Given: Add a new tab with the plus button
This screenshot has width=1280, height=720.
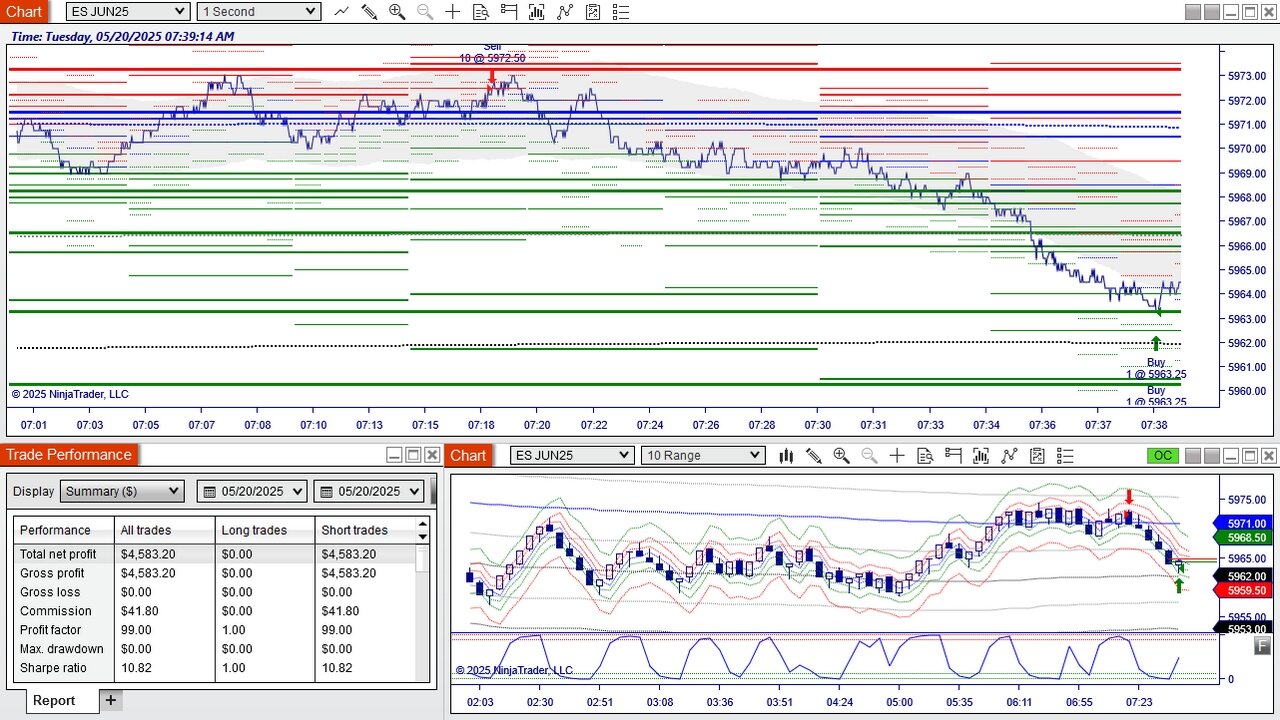Looking at the screenshot, I should pos(111,701).
